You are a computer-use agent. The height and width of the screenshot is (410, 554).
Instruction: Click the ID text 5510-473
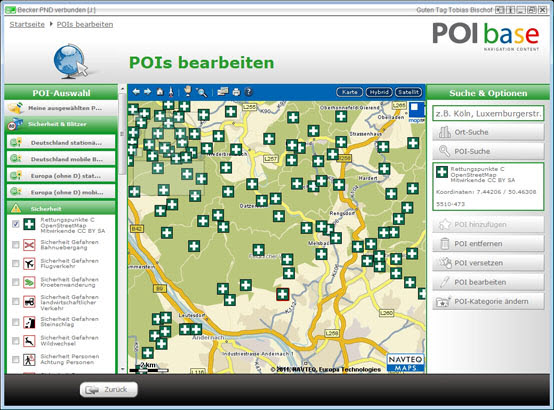tap(450, 204)
